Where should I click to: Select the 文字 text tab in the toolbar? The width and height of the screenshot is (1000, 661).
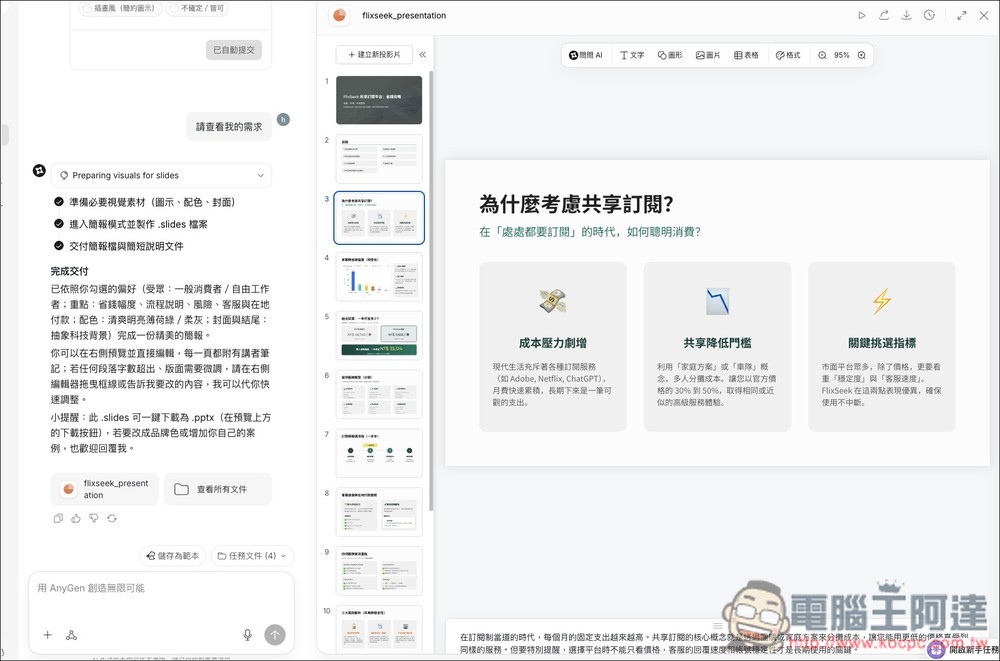pyautogui.click(x=632, y=55)
